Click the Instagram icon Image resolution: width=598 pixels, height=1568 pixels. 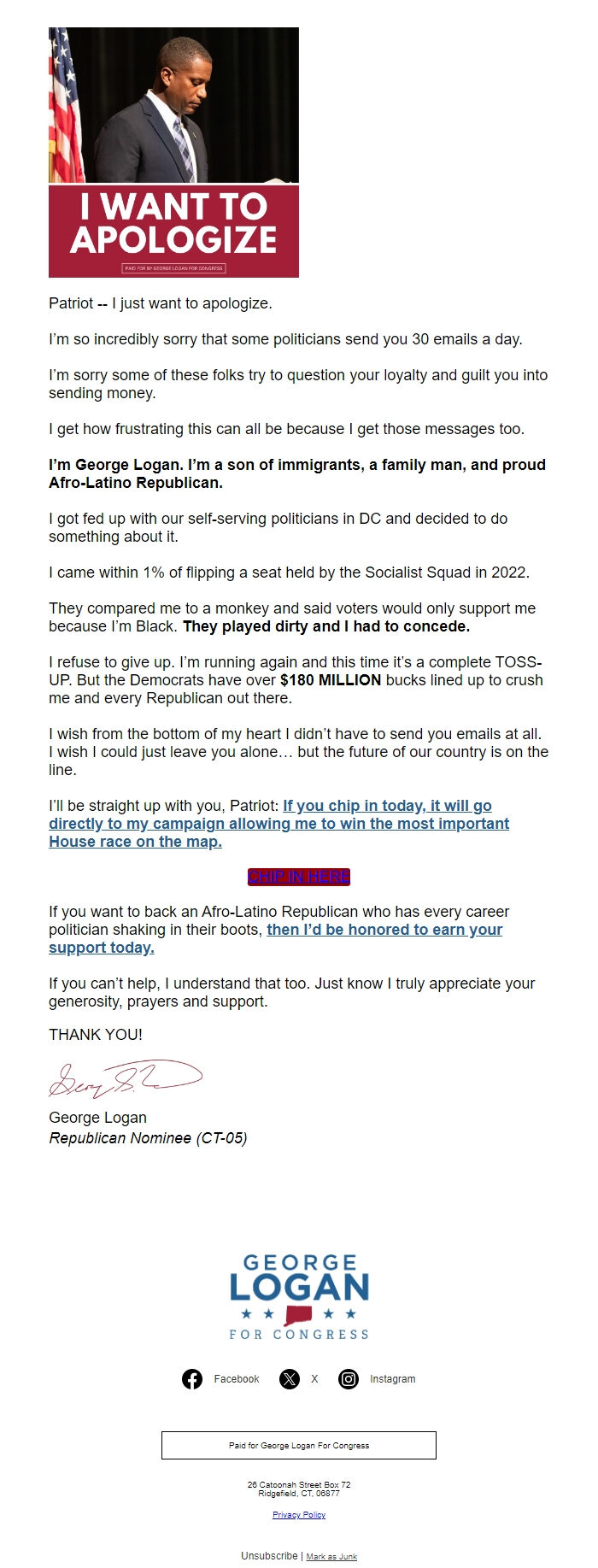point(349,1378)
